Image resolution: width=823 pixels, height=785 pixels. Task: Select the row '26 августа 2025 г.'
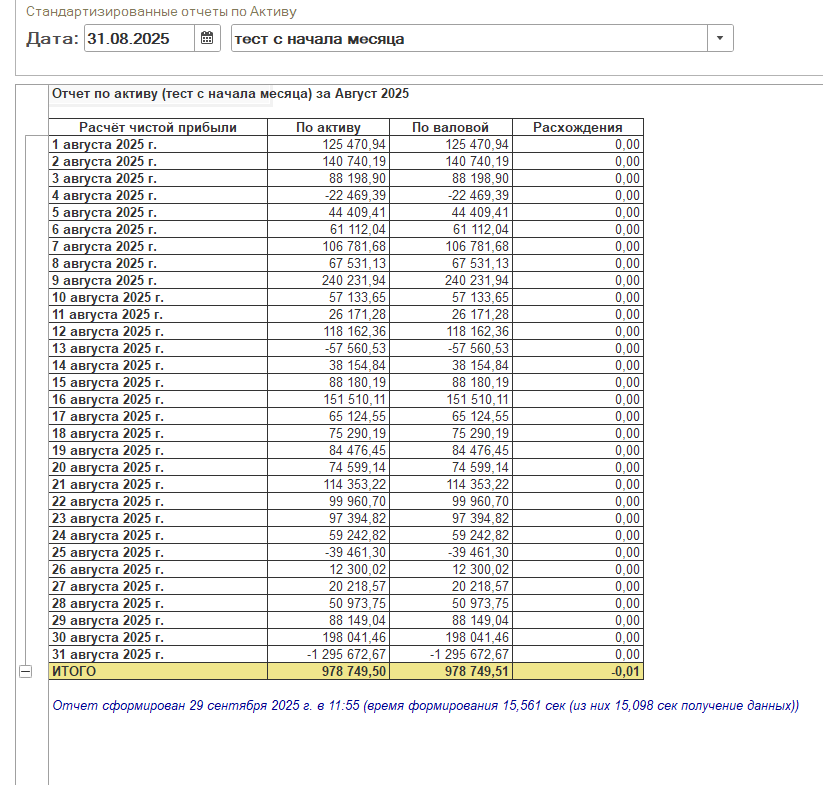pos(346,569)
